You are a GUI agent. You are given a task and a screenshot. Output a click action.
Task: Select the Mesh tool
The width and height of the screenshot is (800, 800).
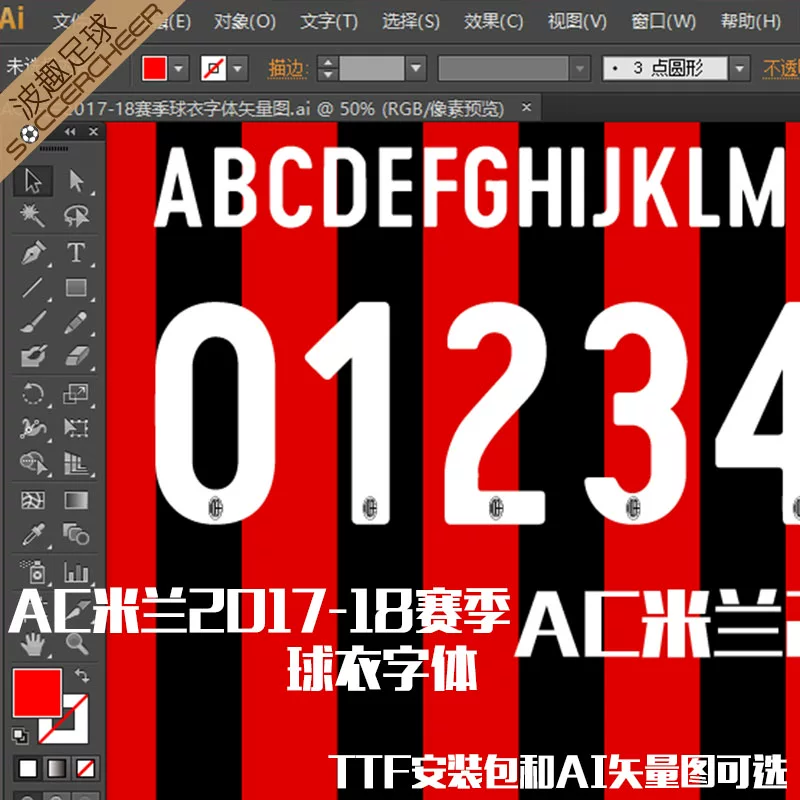pos(33,501)
